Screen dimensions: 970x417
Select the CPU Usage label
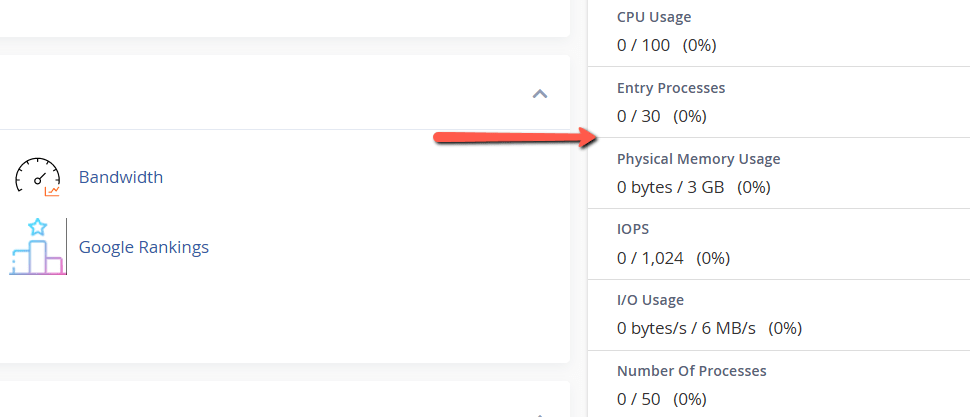coord(654,17)
